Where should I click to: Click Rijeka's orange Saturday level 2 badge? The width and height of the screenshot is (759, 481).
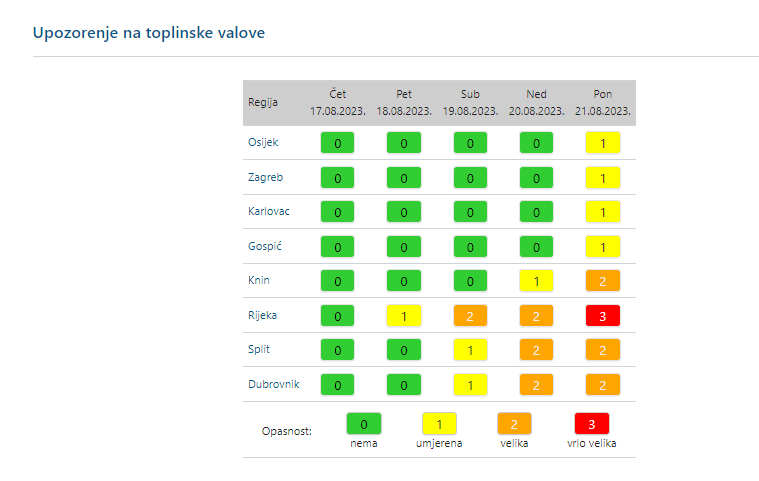(470, 316)
